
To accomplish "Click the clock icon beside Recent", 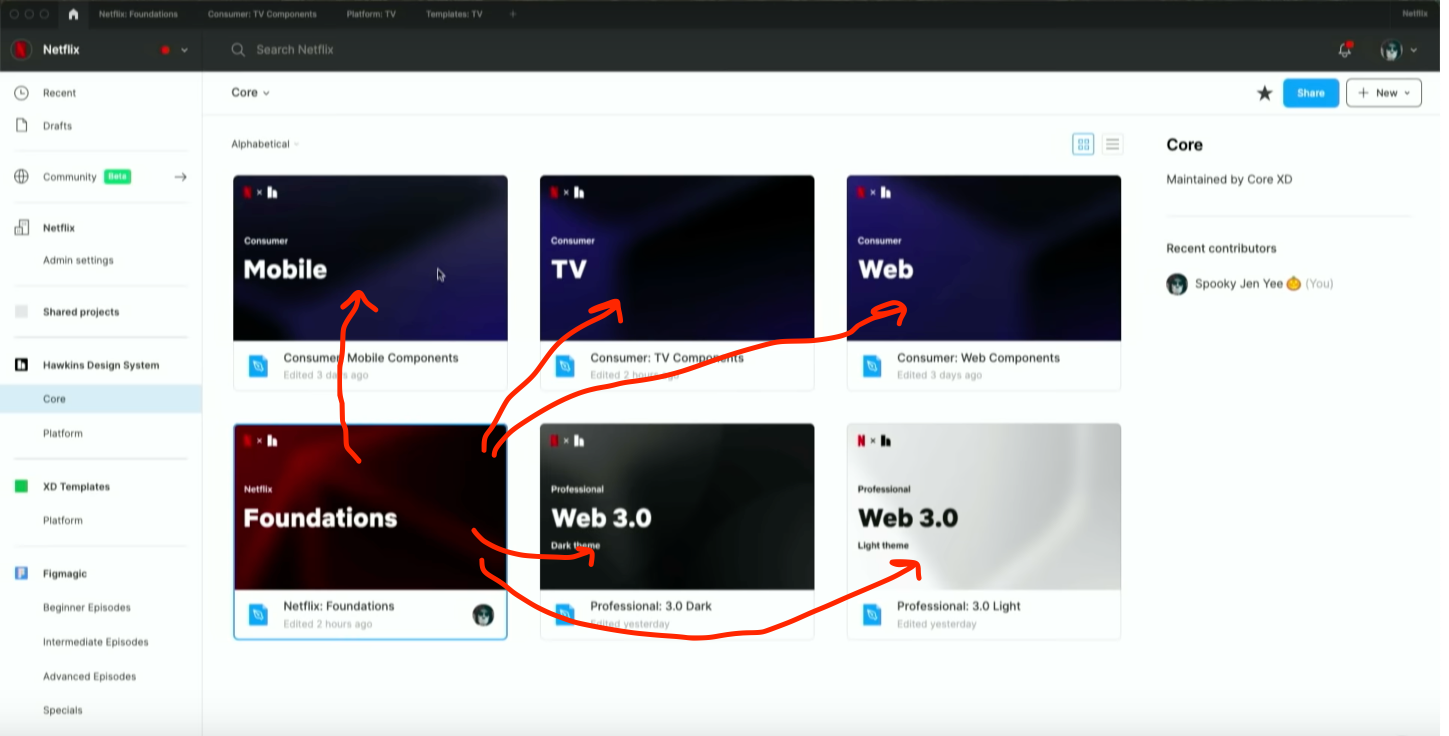I will point(21,93).
